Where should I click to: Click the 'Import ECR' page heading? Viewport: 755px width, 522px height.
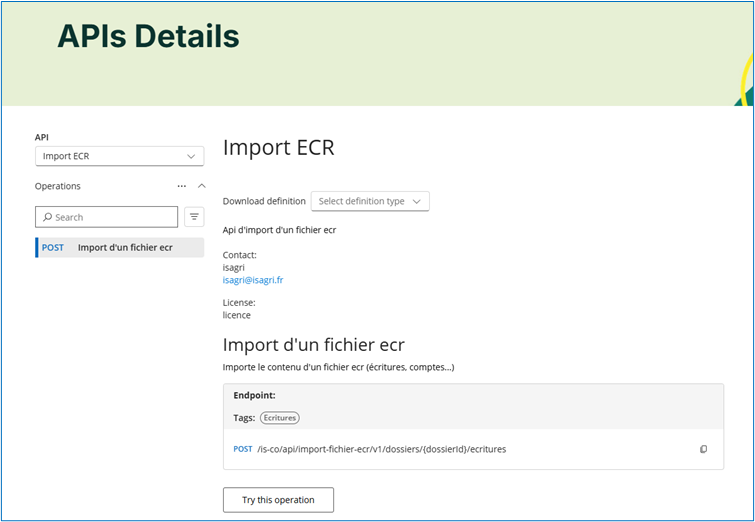click(x=278, y=148)
